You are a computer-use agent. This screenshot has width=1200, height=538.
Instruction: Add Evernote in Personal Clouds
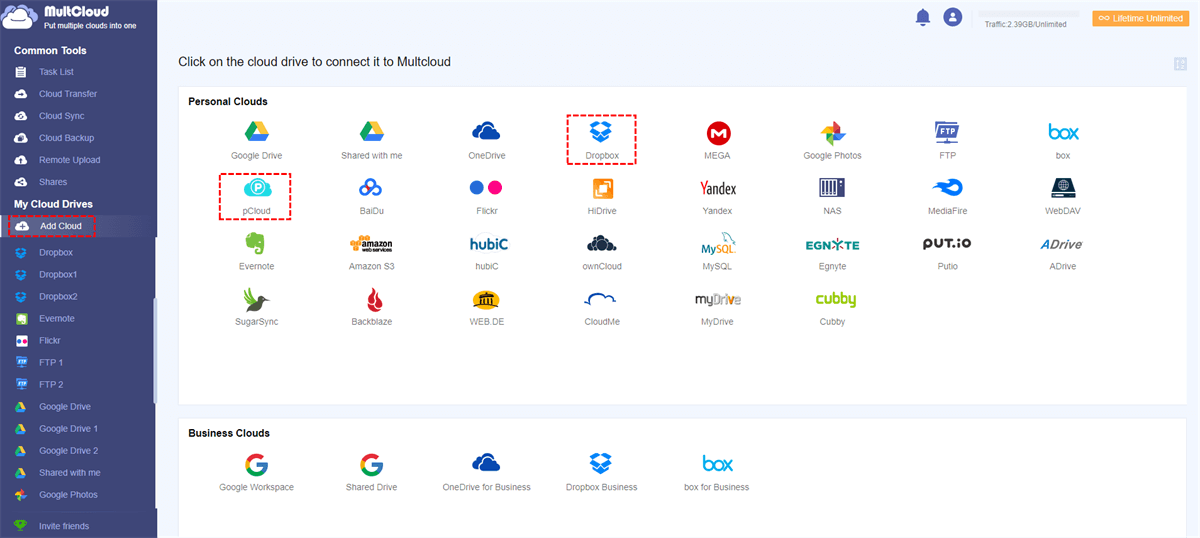pyautogui.click(x=255, y=252)
